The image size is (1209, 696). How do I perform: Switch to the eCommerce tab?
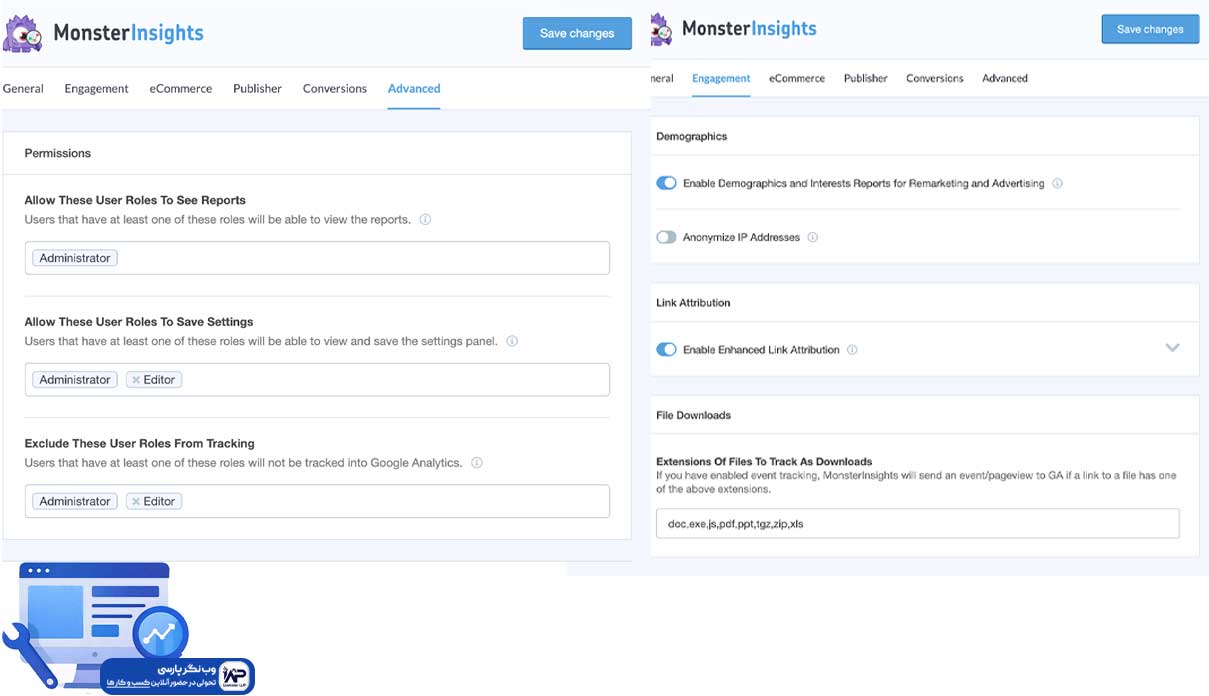pos(180,88)
